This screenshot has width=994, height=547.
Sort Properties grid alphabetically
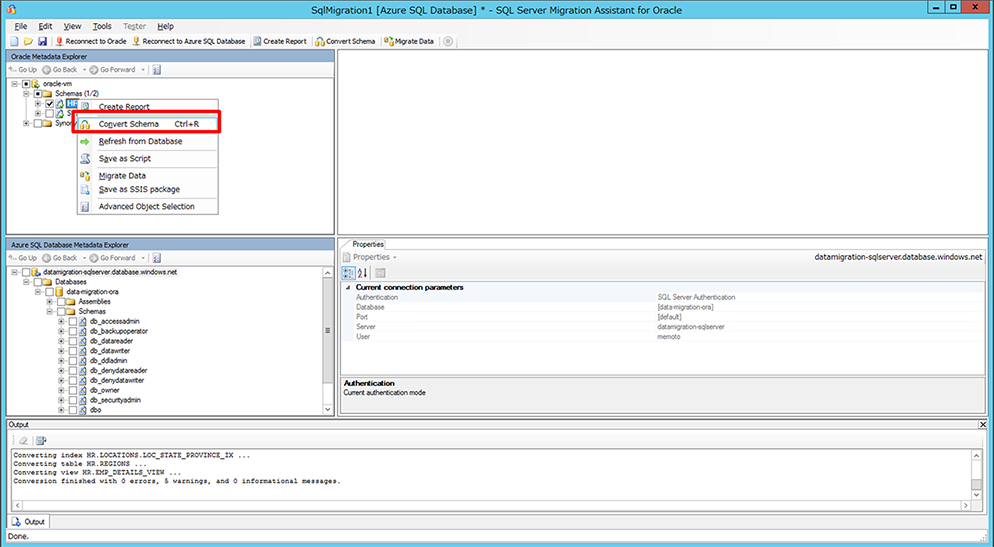[x=362, y=273]
